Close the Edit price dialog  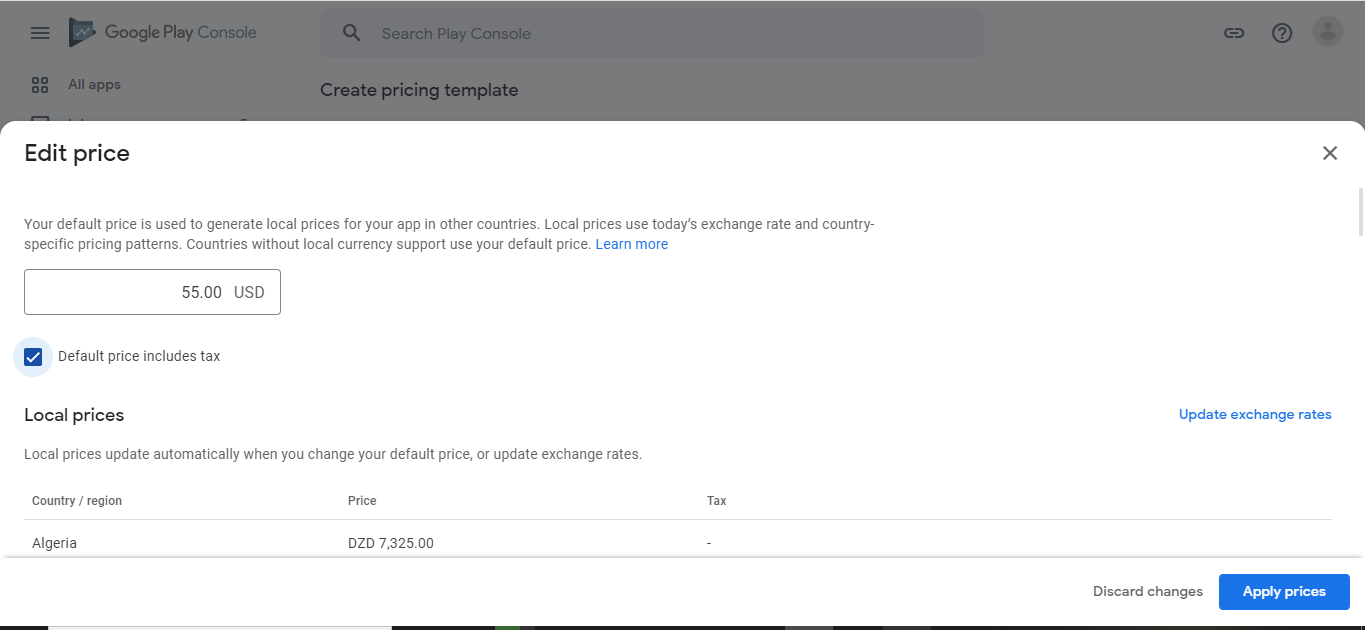[x=1330, y=153]
